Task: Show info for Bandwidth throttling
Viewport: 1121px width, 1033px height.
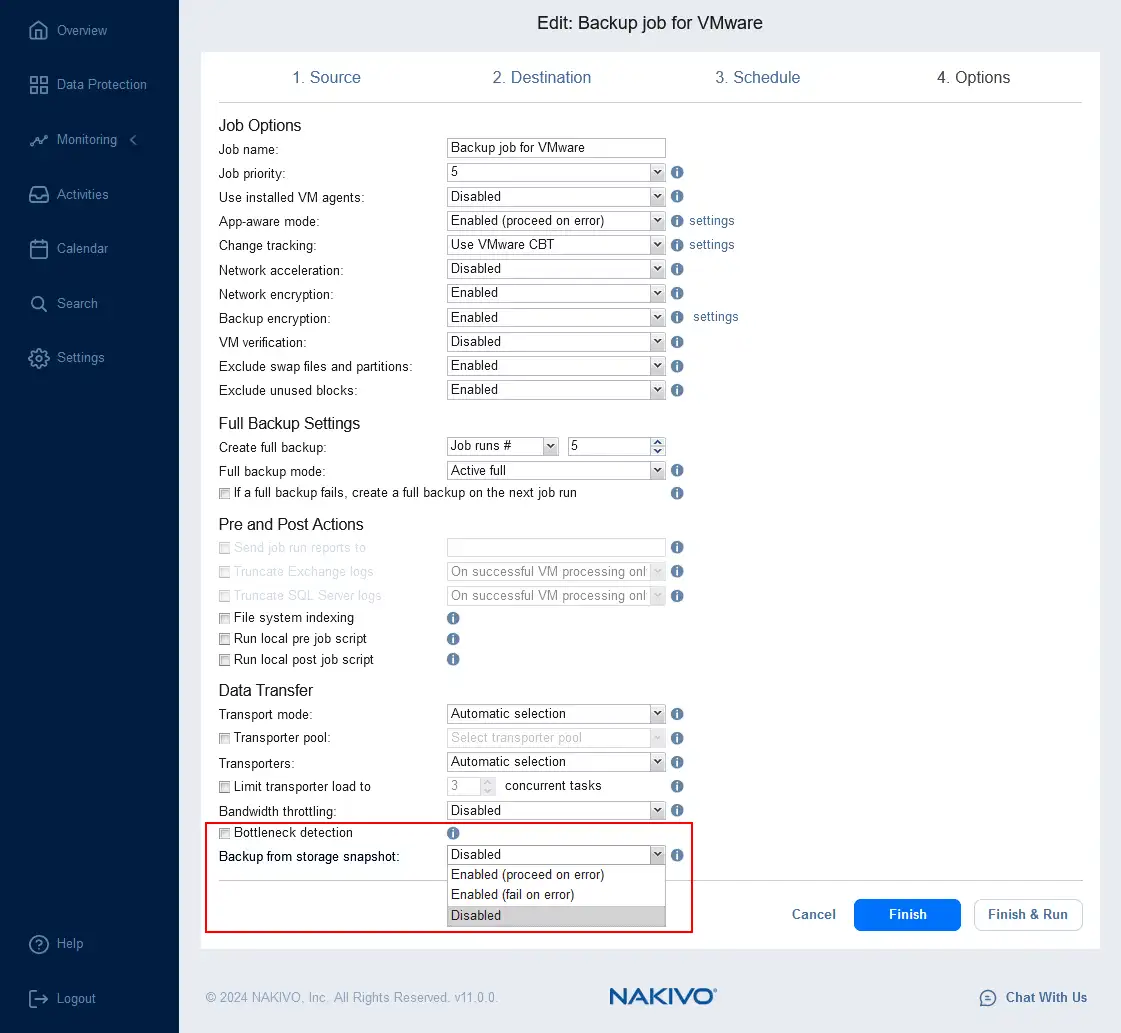Action: coord(677,810)
